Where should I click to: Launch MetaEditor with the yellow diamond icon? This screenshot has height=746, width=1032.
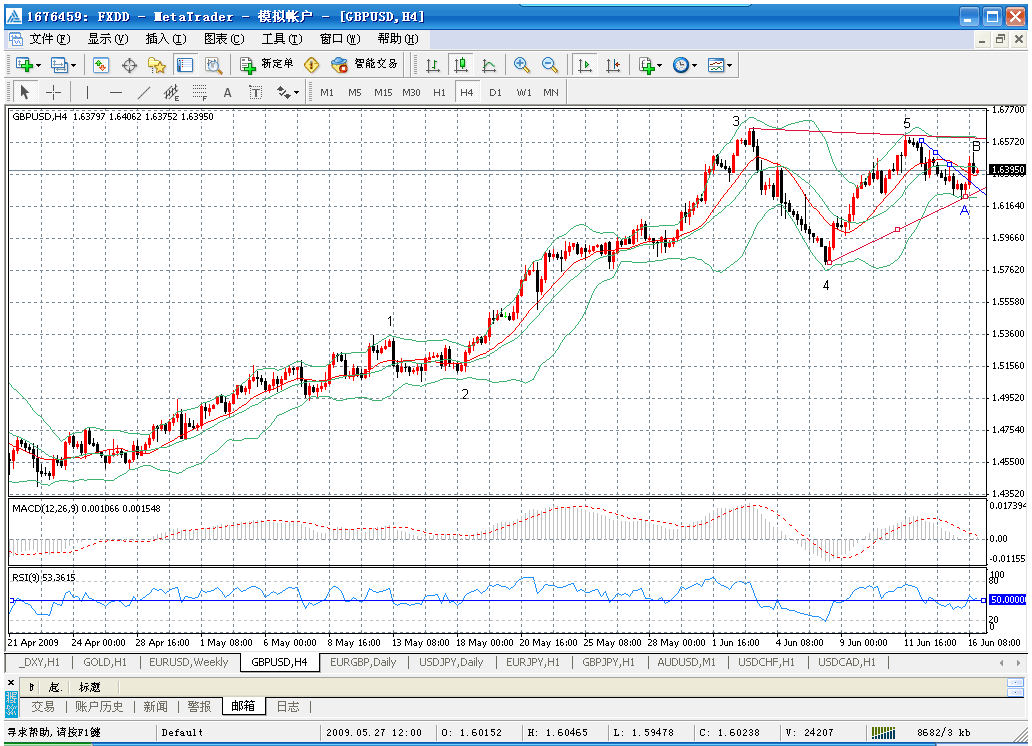click(311, 65)
